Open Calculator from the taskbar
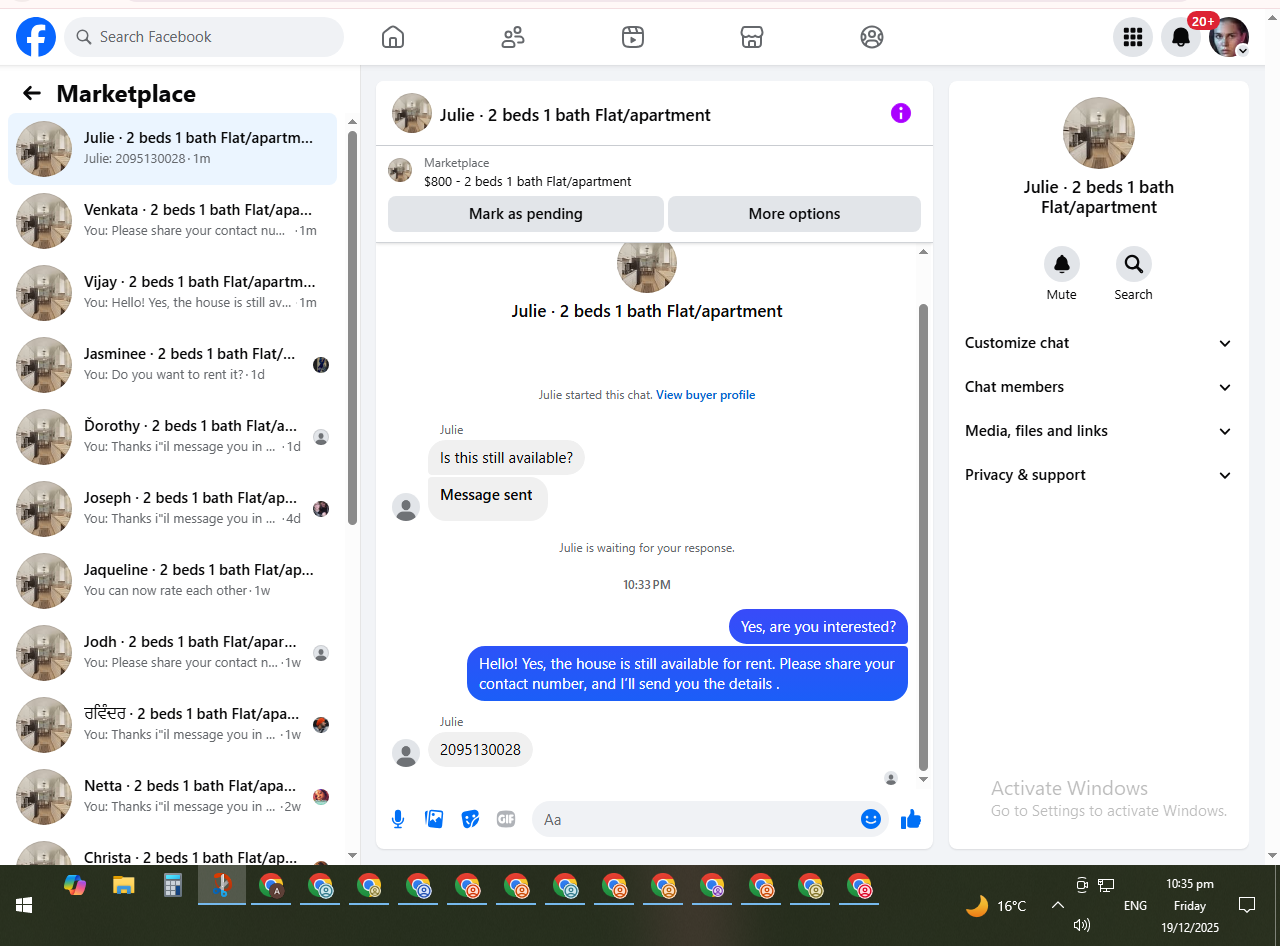The height and width of the screenshot is (946, 1280). coord(173,885)
